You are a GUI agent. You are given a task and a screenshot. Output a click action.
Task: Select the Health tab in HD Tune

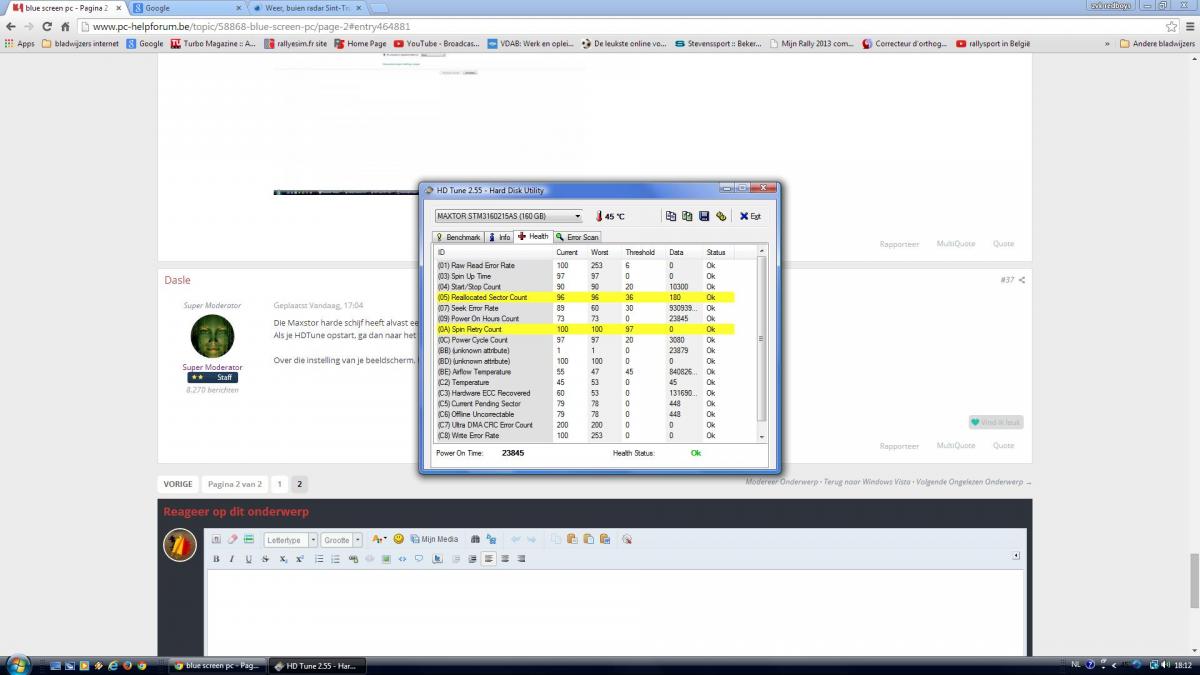coord(533,236)
